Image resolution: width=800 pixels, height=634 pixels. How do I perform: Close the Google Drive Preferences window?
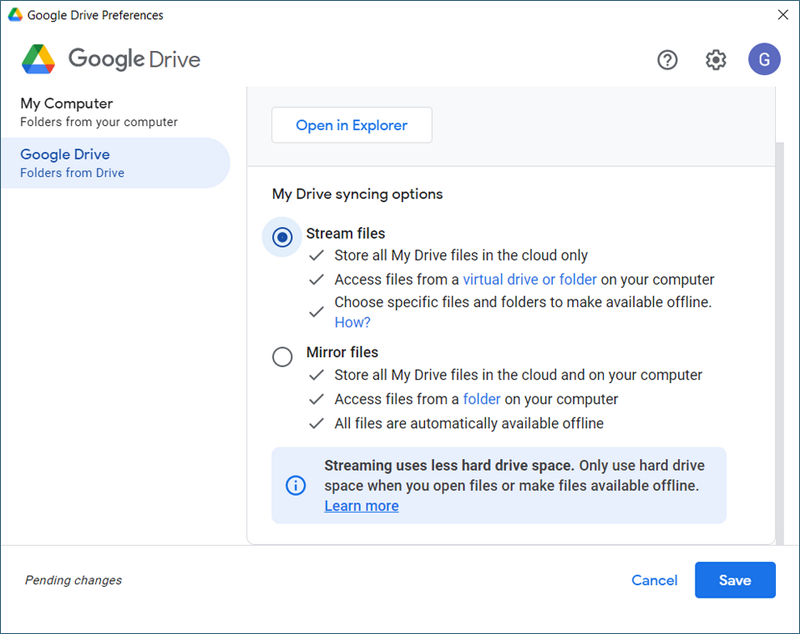pos(783,15)
